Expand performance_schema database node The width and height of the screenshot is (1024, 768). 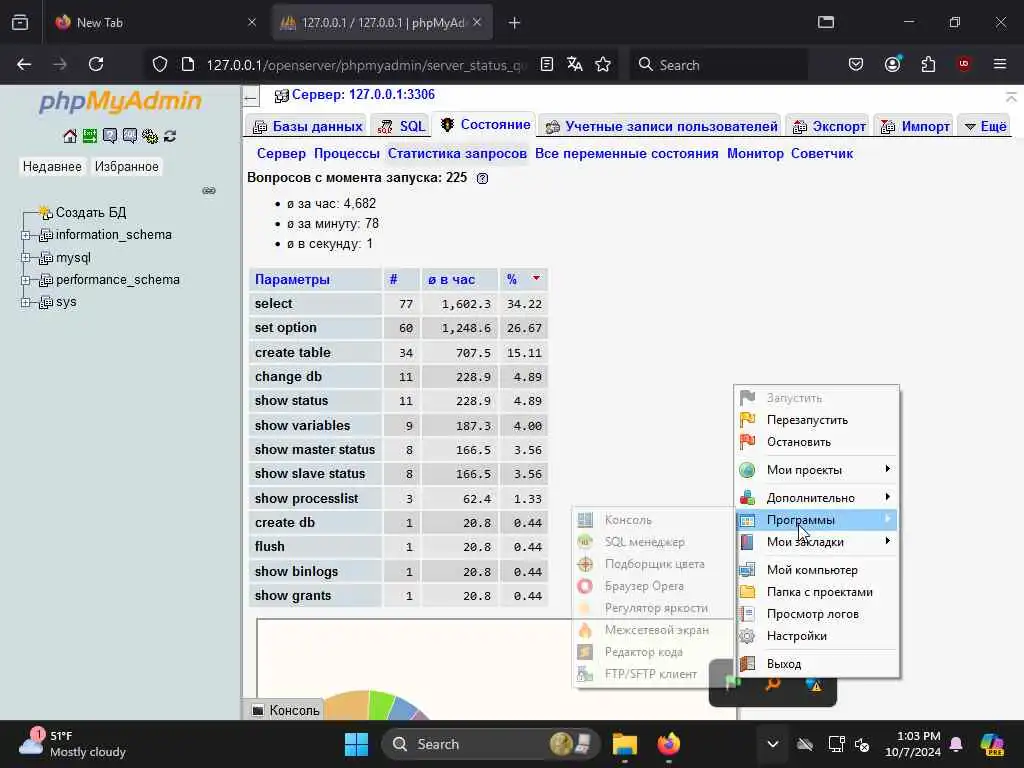[x=25, y=280]
